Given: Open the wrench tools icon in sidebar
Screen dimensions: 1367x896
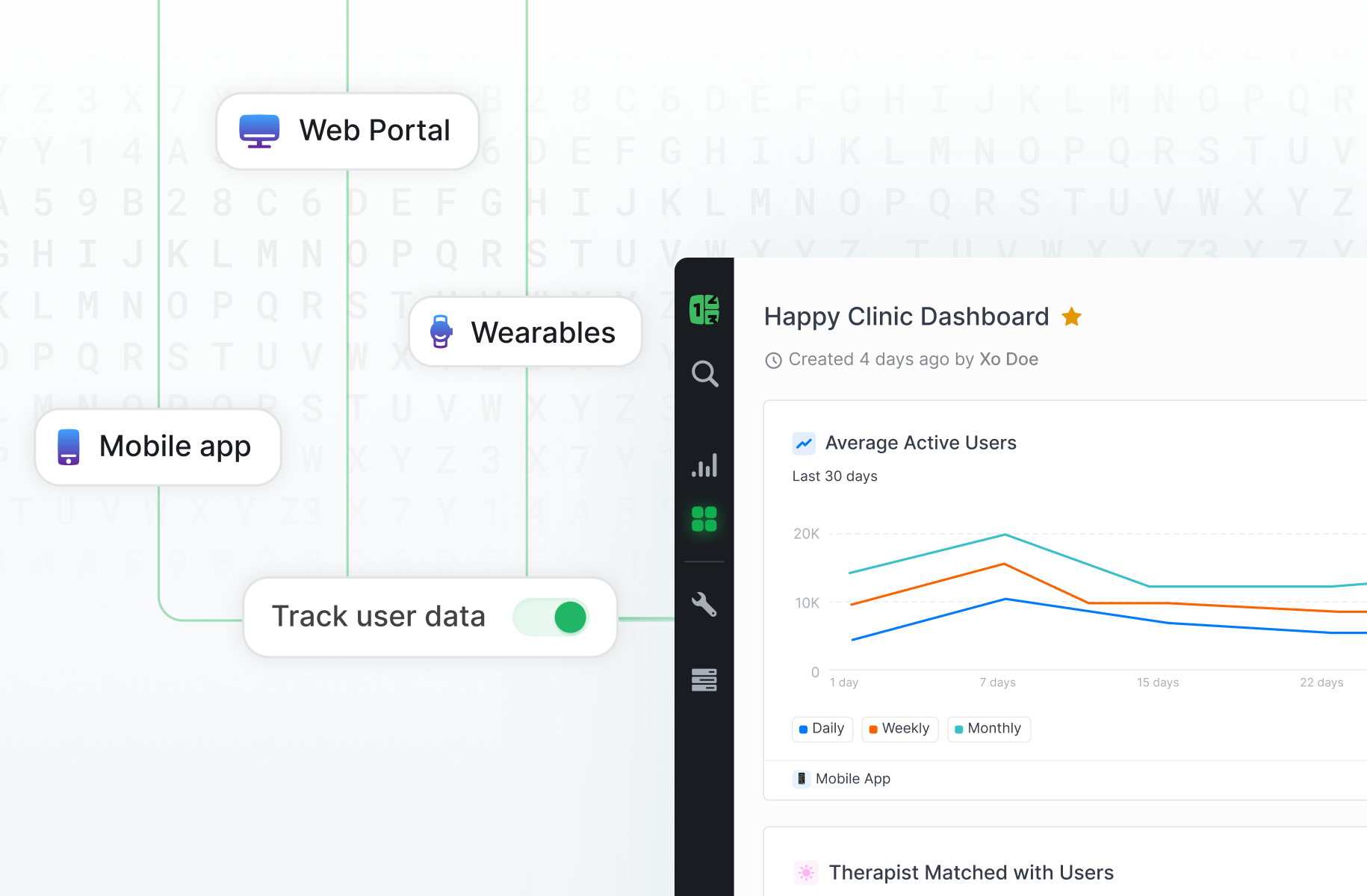Looking at the screenshot, I should [704, 605].
